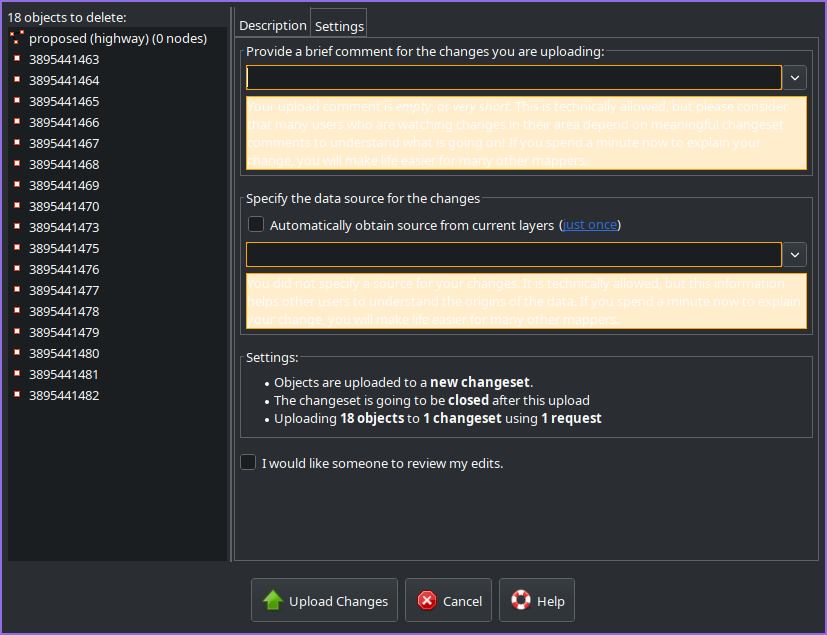Check 'I would like someone to review my edits'
Viewport: 827px width, 635px height.
pos(248,463)
